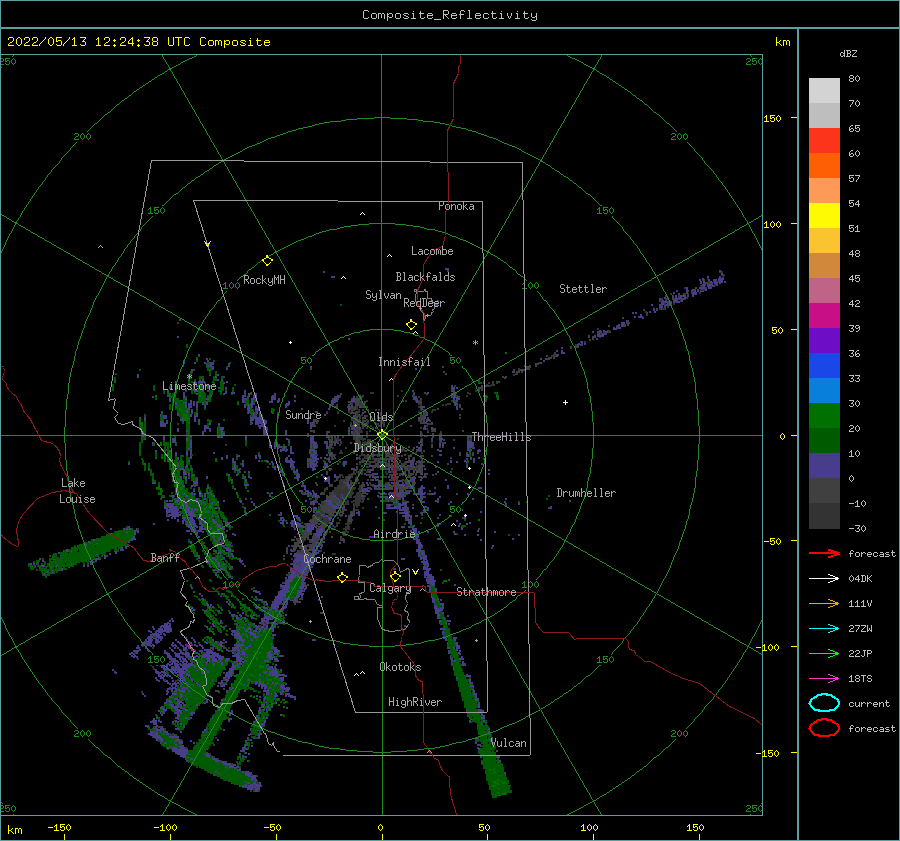Click the yellow diamond marker west of Calgary

click(x=343, y=577)
